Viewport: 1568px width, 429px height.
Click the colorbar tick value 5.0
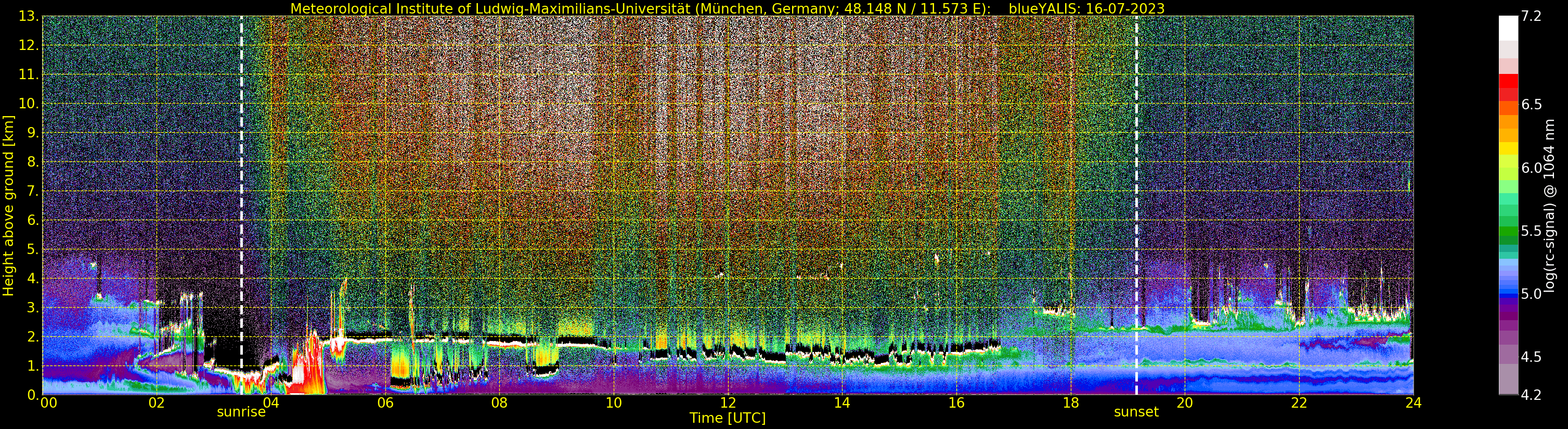click(1532, 294)
